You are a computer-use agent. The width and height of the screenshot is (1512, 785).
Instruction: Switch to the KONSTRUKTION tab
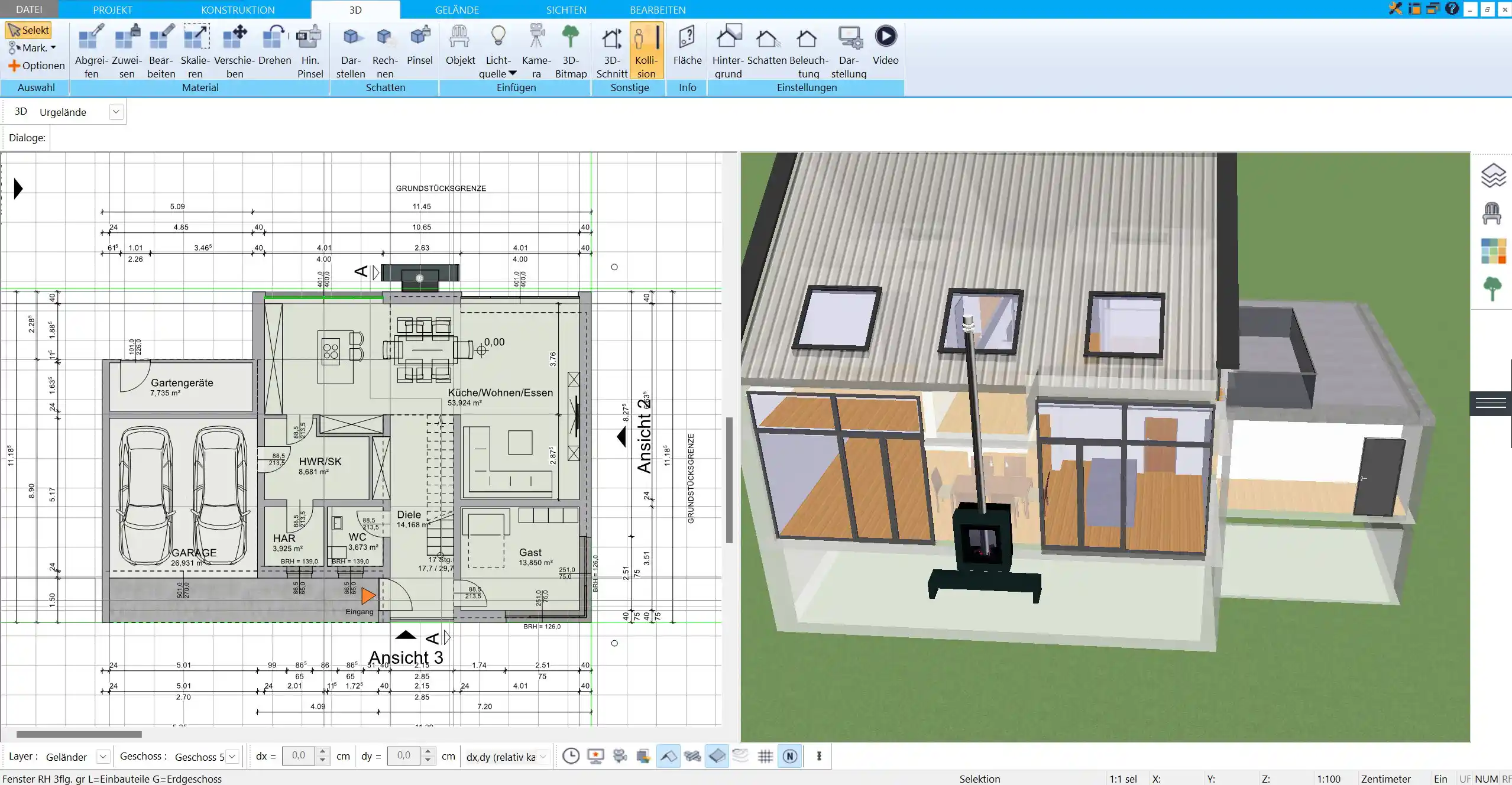pyautogui.click(x=238, y=9)
